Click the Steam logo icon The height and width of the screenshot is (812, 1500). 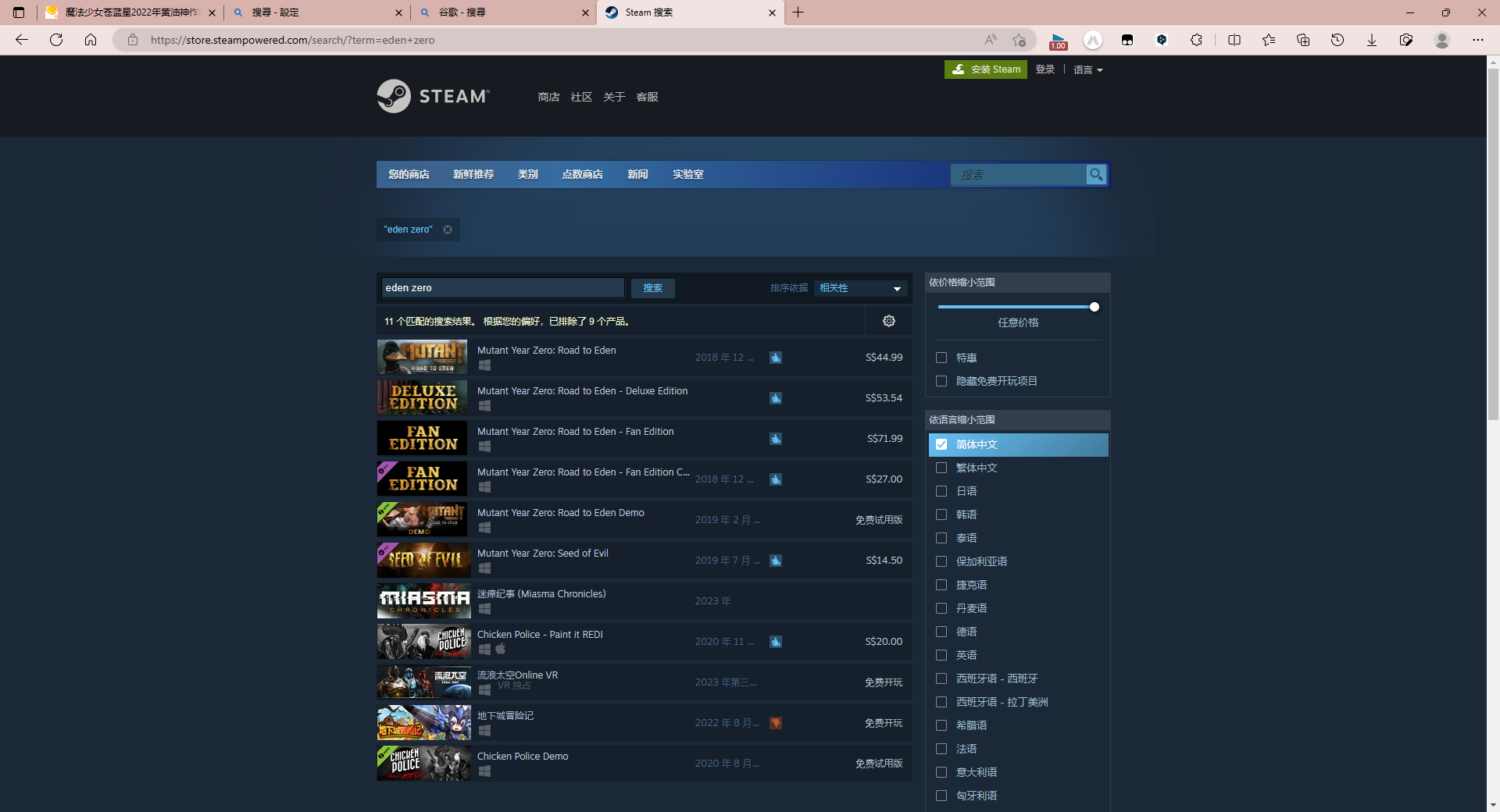coord(394,96)
